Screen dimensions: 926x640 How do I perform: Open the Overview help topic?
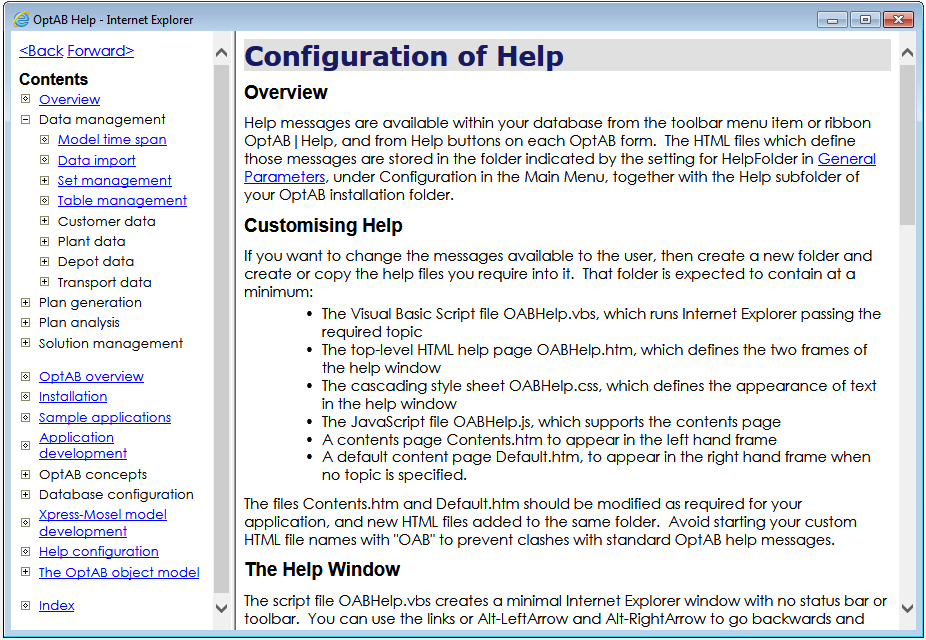[x=69, y=99]
